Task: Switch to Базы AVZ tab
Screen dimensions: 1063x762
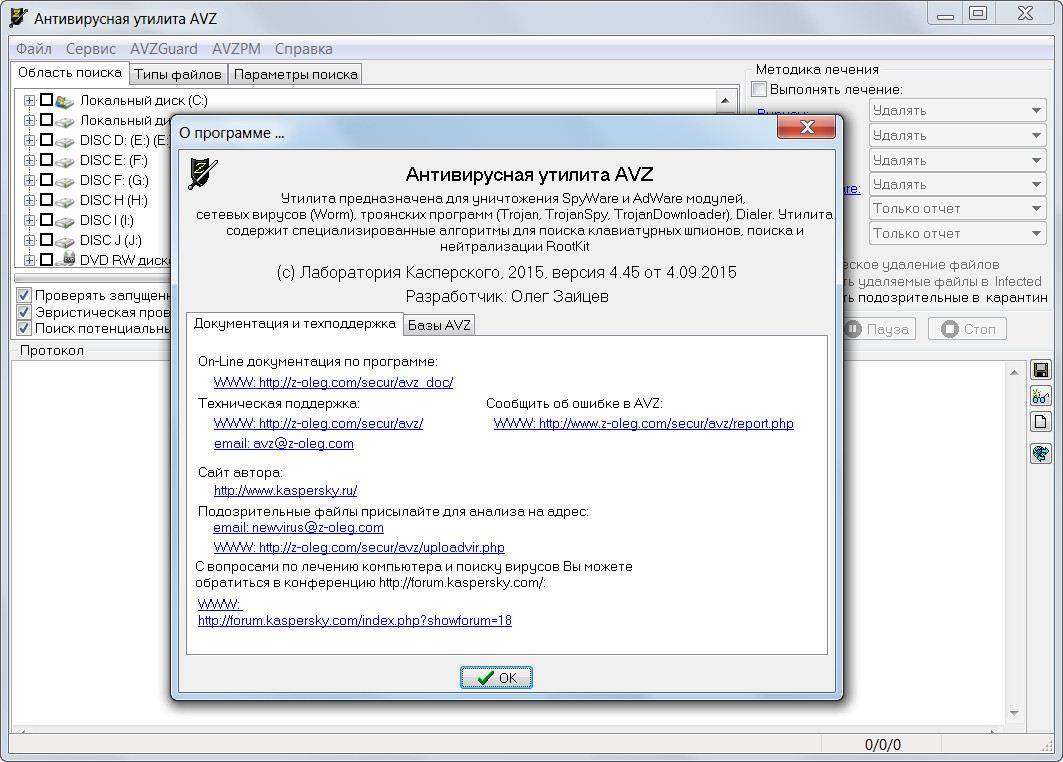Action: 439,325
